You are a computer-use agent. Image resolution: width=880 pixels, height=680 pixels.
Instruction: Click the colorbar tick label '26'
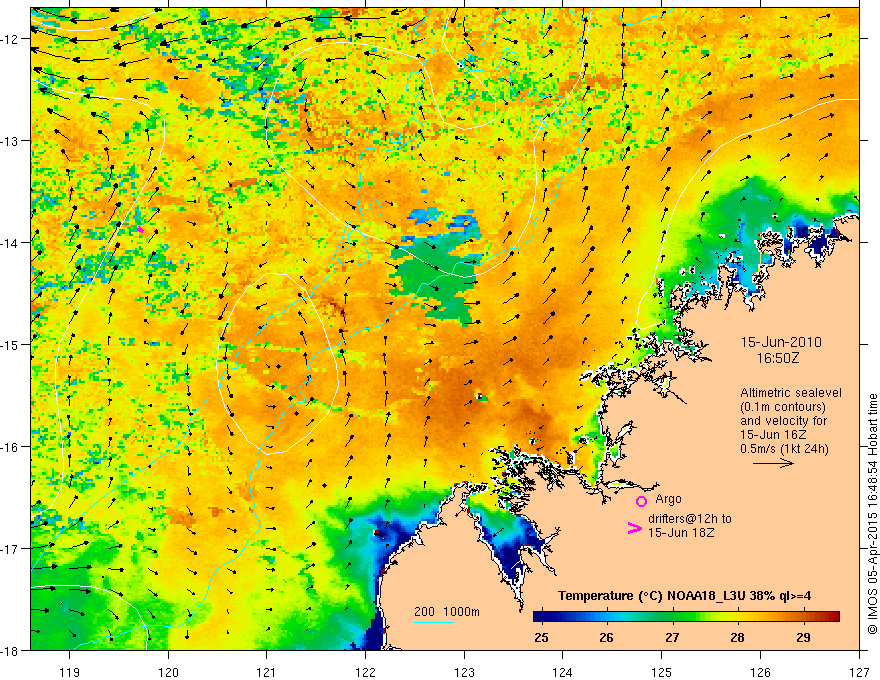[x=606, y=637]
